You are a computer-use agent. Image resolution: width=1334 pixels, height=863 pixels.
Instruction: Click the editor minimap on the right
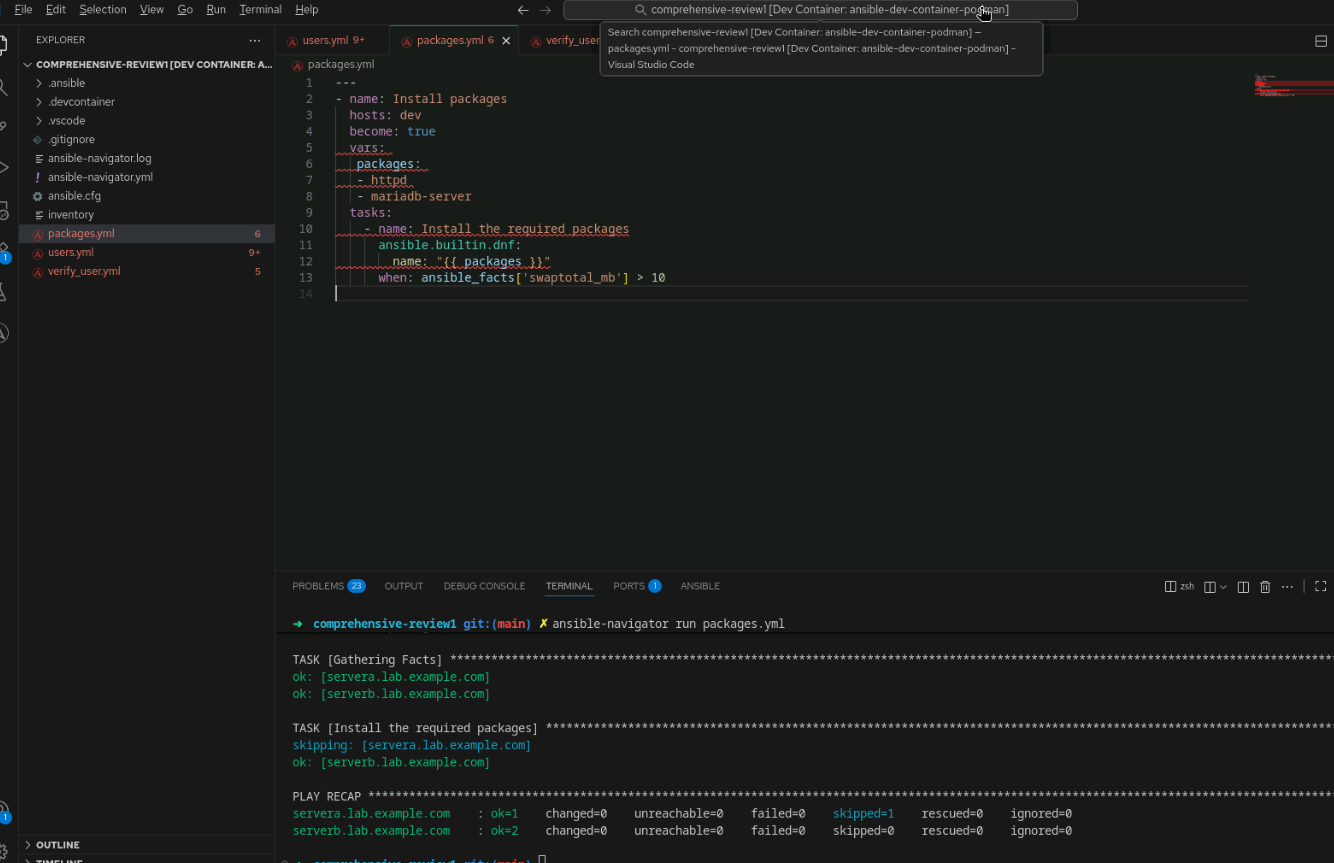(x=1290, y=86)
